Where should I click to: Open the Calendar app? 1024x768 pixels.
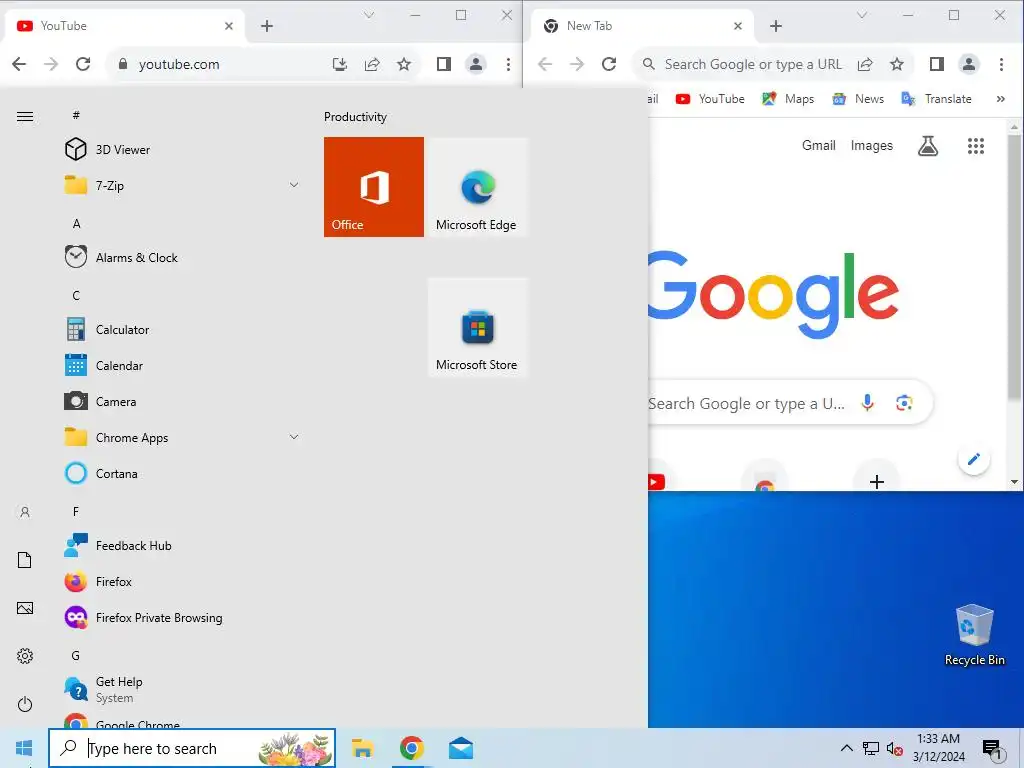click(x=182, y=365)
